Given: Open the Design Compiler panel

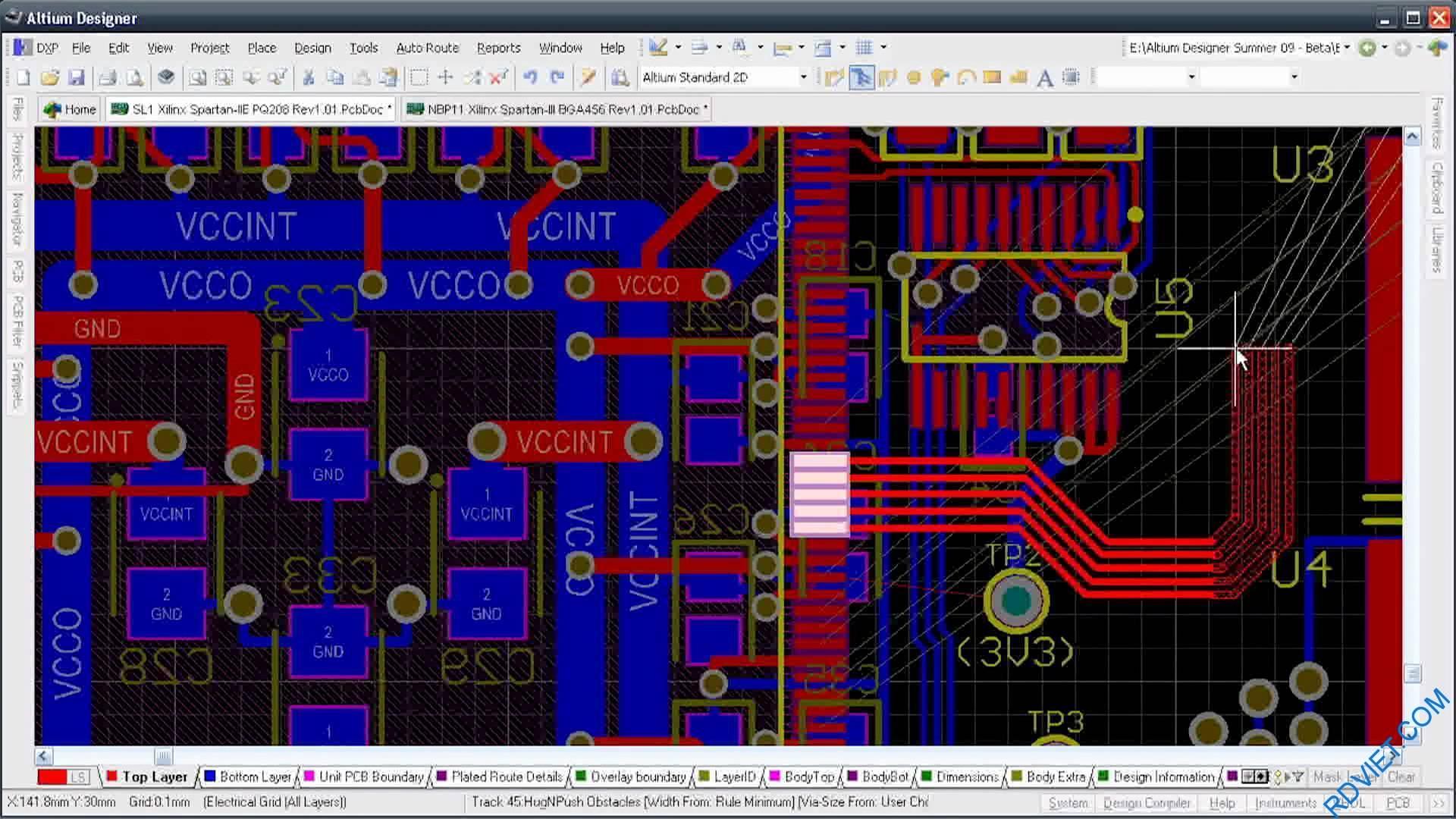Looking at the screenshot, I should point(1147,802).
